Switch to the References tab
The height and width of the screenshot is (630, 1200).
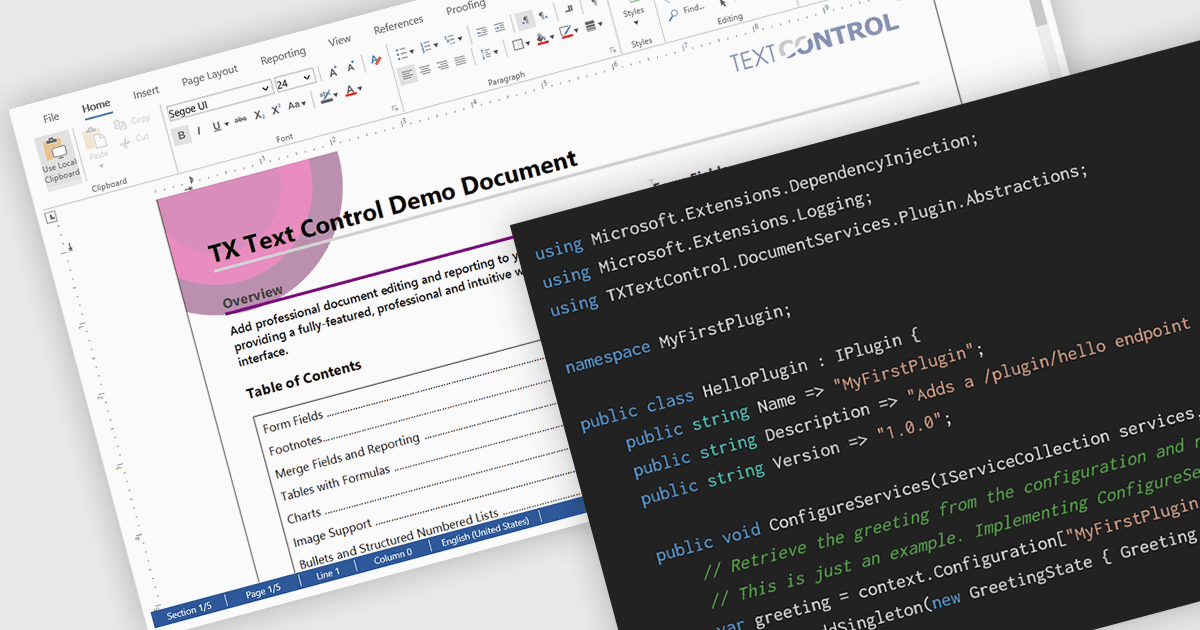tap(398, 26)
